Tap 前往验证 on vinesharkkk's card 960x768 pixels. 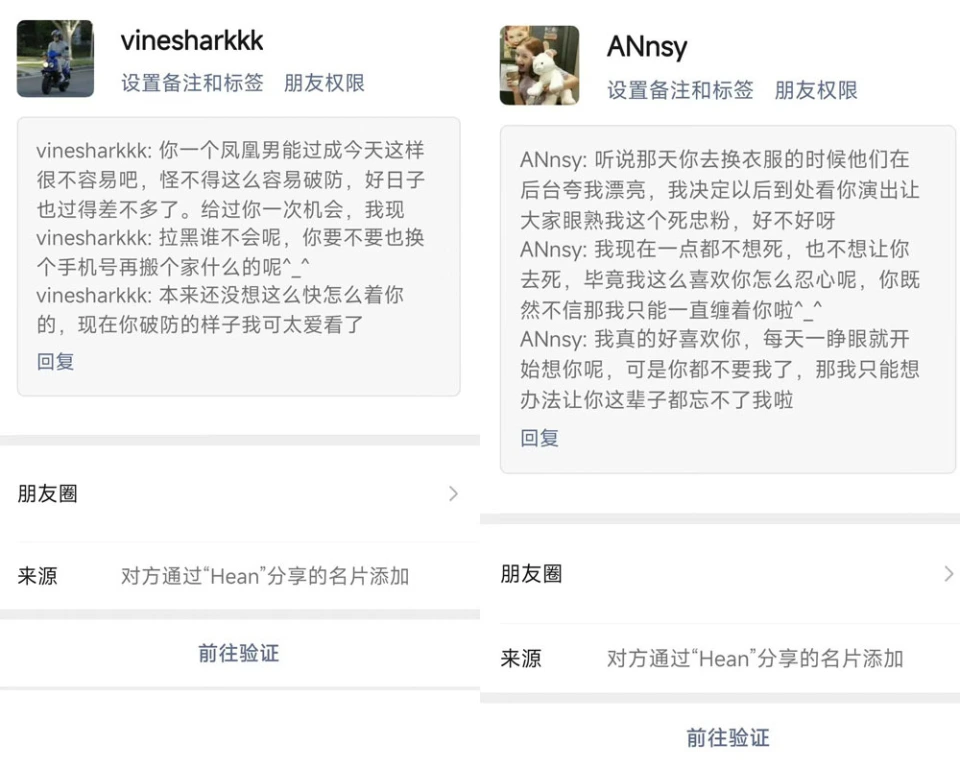(x=239, y=653)
